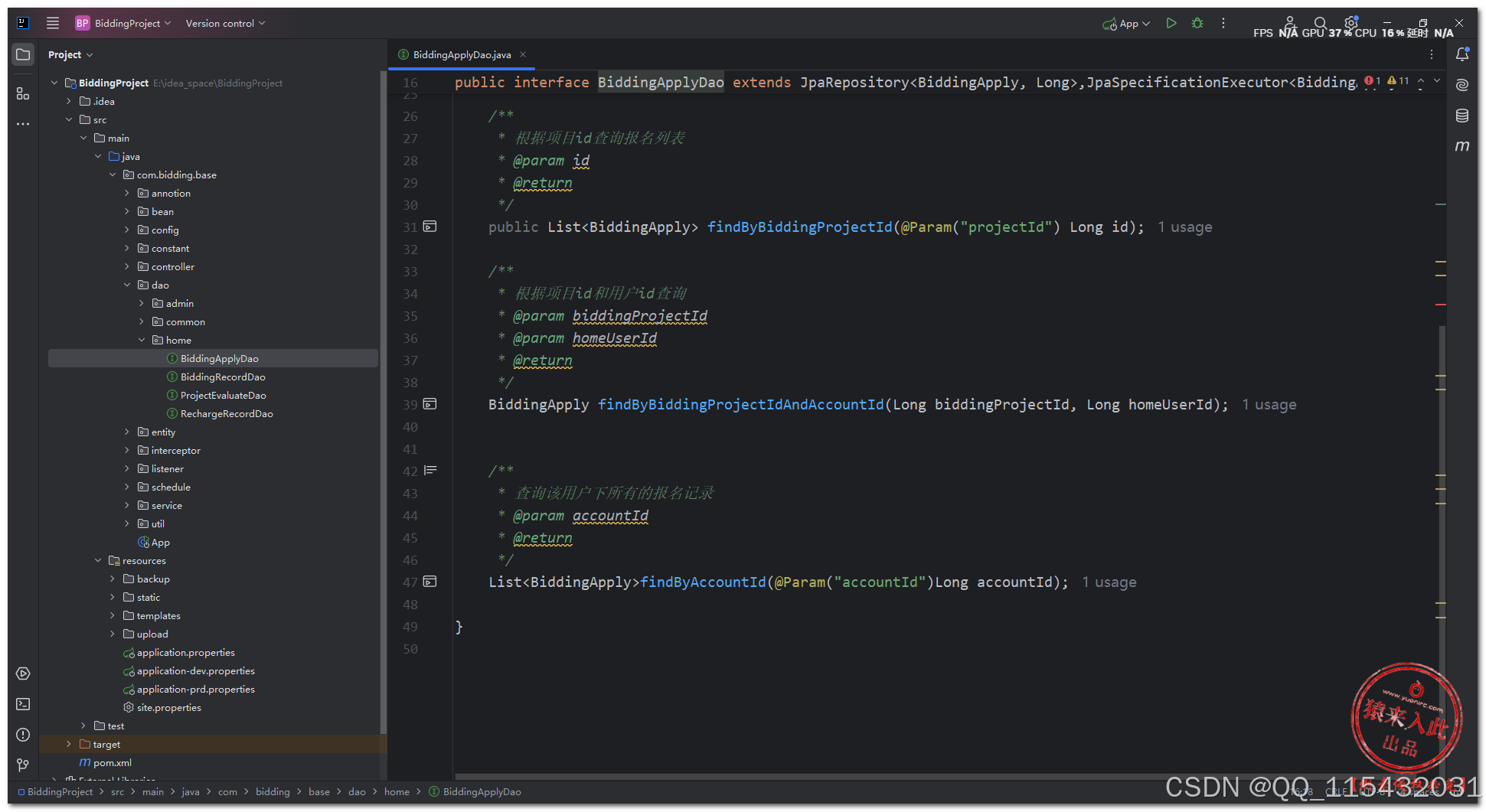Open the Search Everywhere magnifier
Screen dimensions: 1486x812
pyautogui.click(x=1320, y=23)
